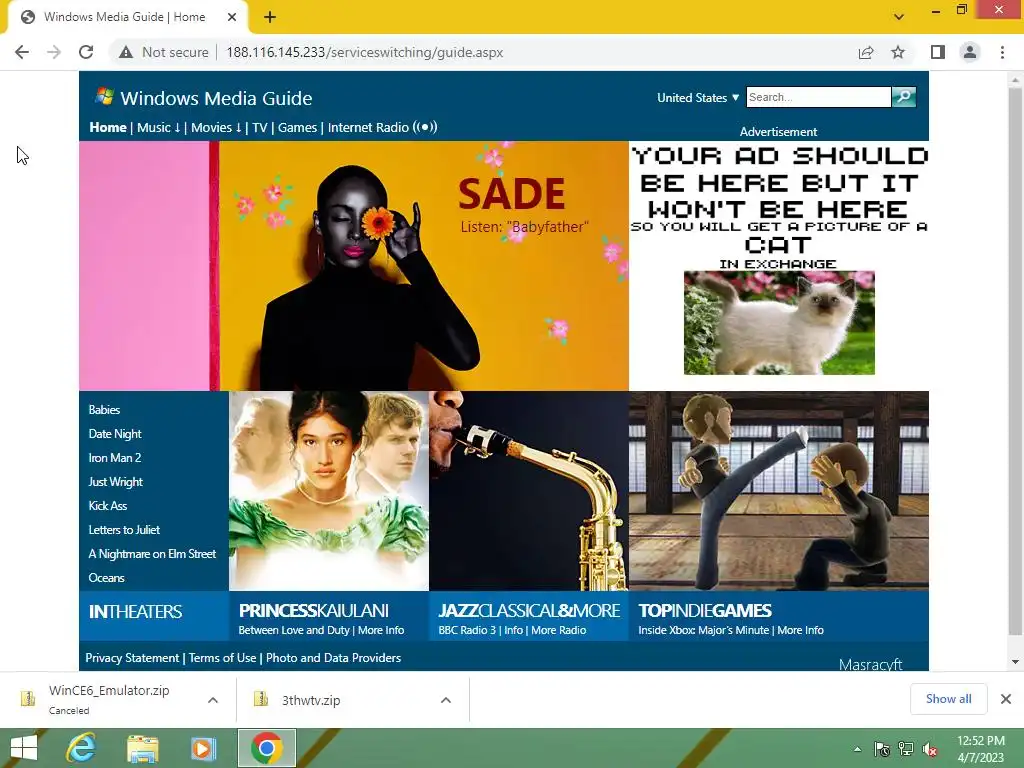Click the muted volume tray icon
The image size is (1024, 768).
click(x=929, y=749)
